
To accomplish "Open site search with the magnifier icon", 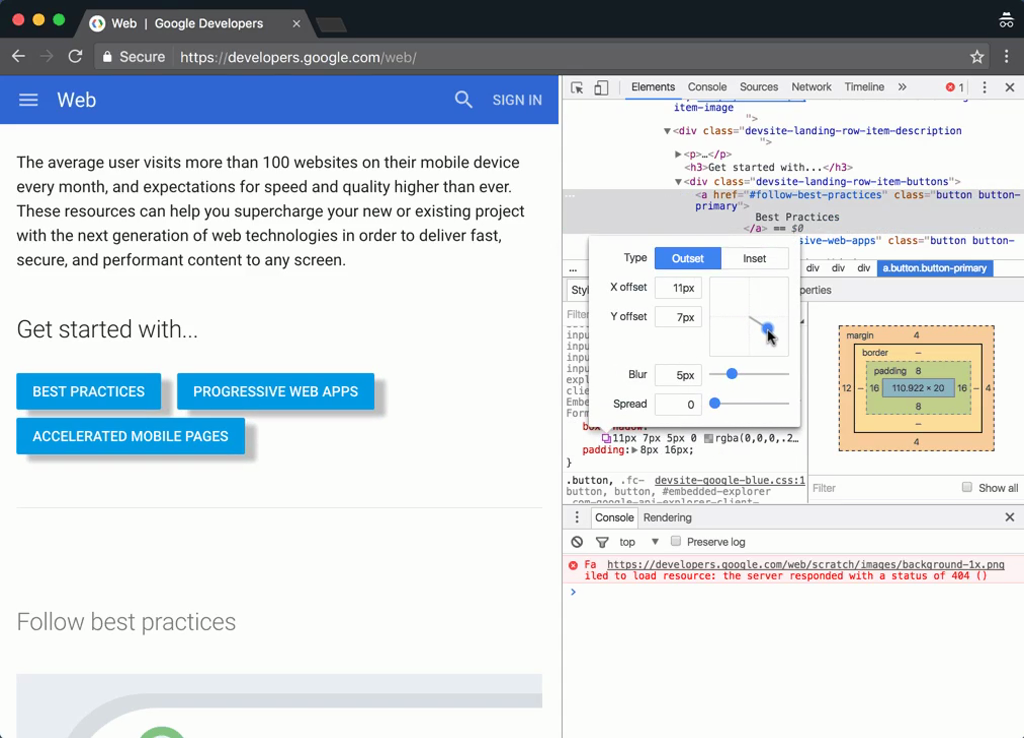I will [x=463, y=100].
